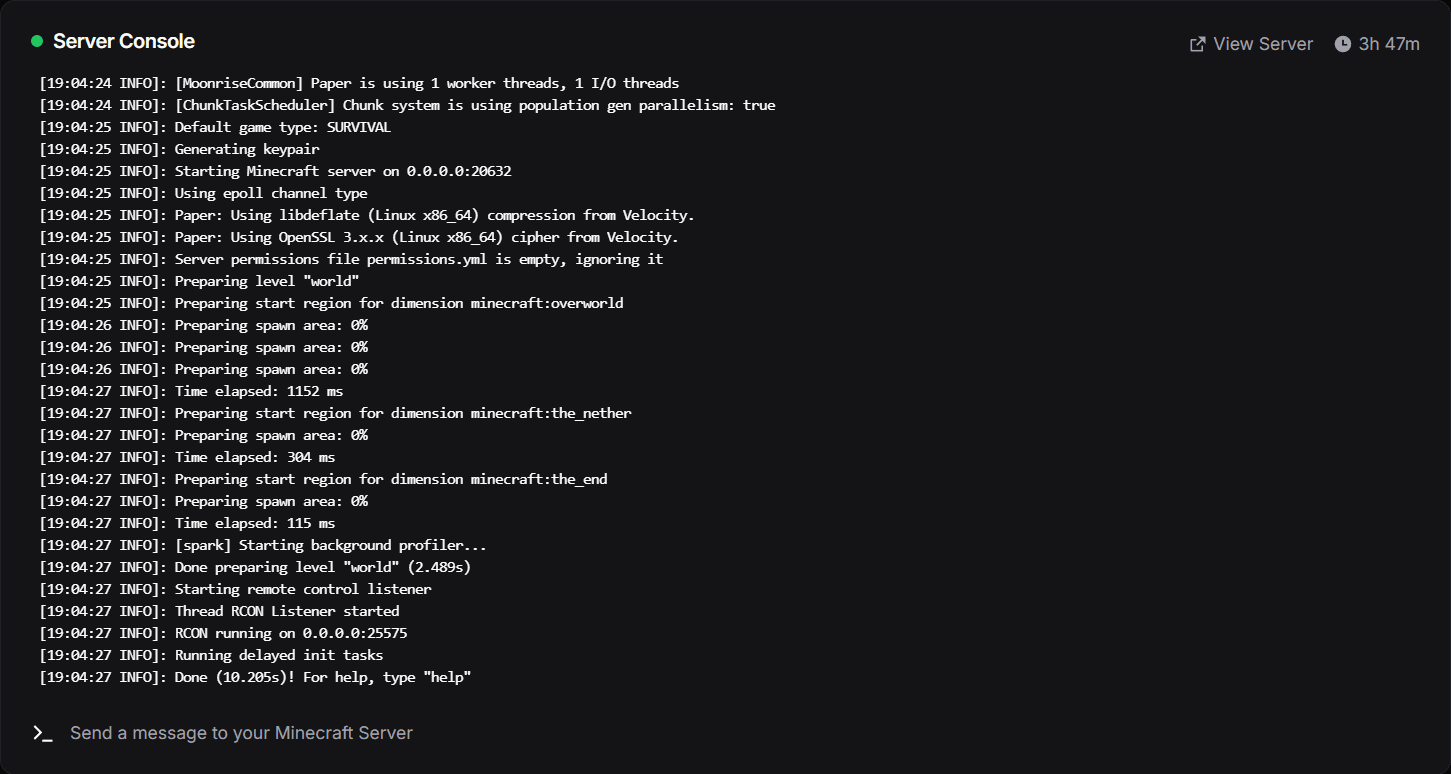Click the Starting Minecraft server on 0.0.0.0:20632 line
The height and width of the screenshot is (774, 1451).
click(x=275, y=171)
